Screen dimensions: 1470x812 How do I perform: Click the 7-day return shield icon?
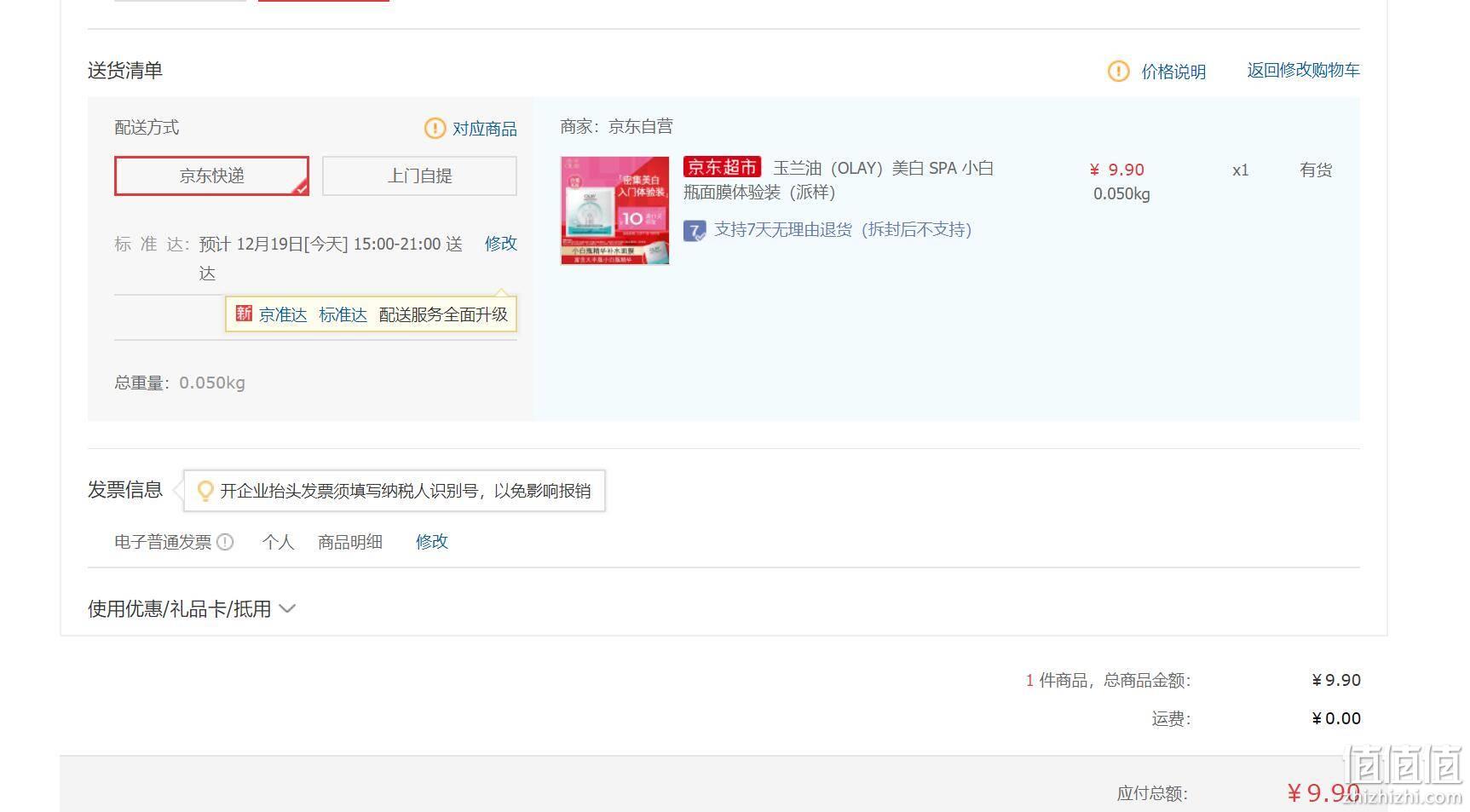click(695, 231)
